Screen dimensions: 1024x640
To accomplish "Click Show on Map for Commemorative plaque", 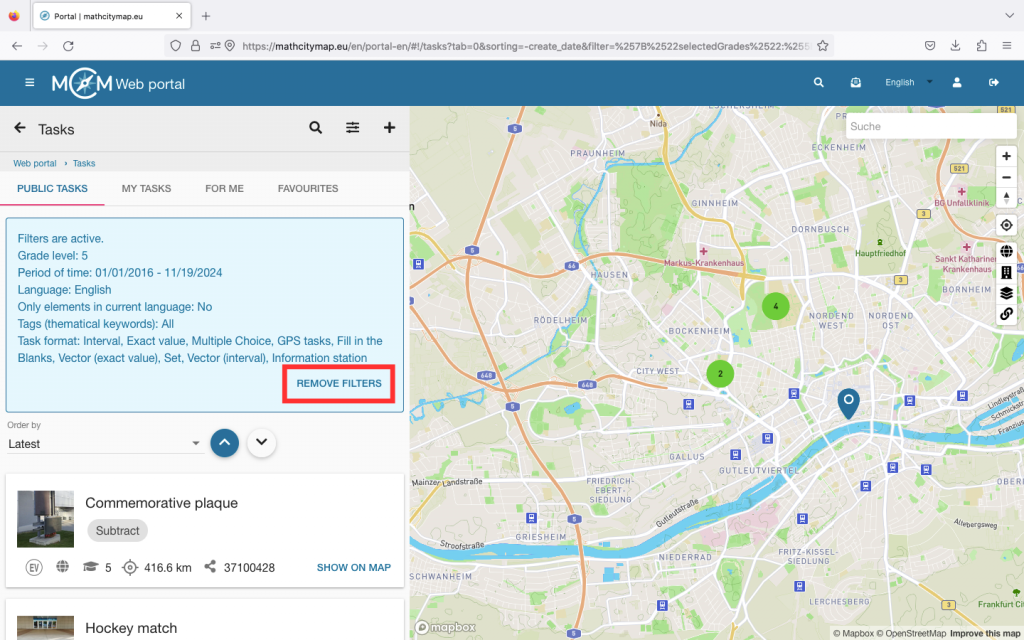I will point(353,567).
